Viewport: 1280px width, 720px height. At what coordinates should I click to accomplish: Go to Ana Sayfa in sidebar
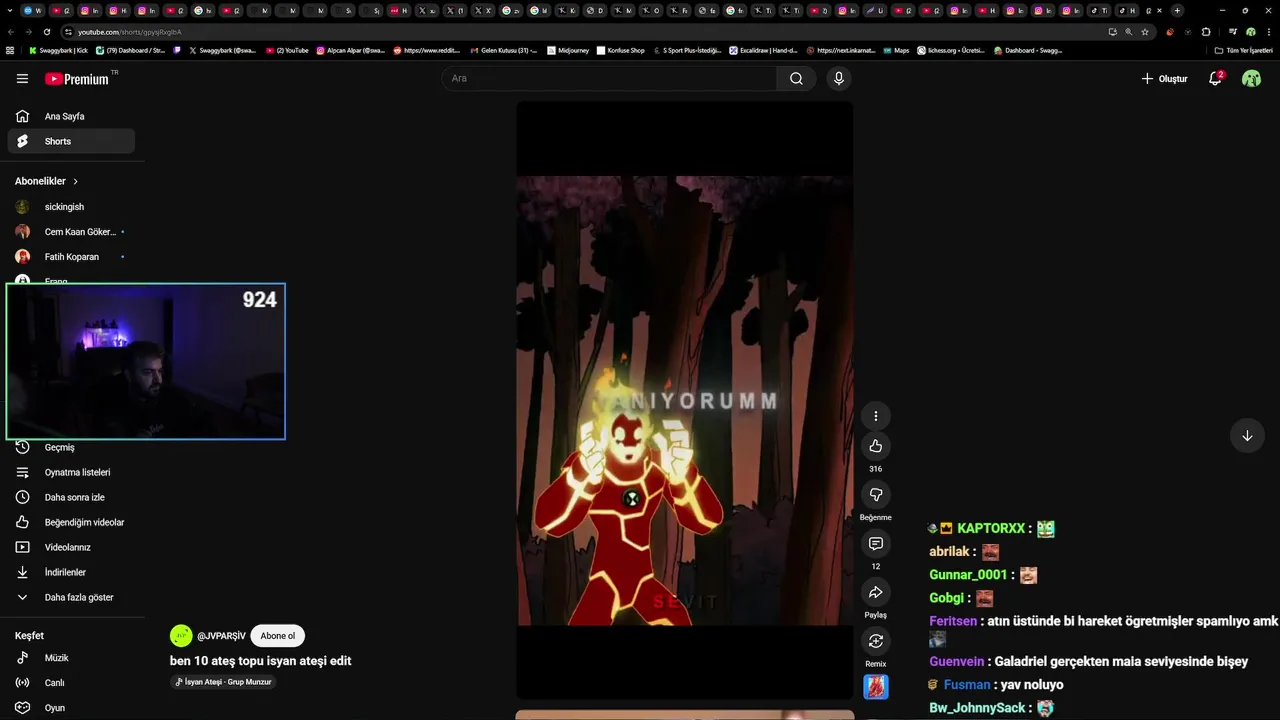point(71,116)
